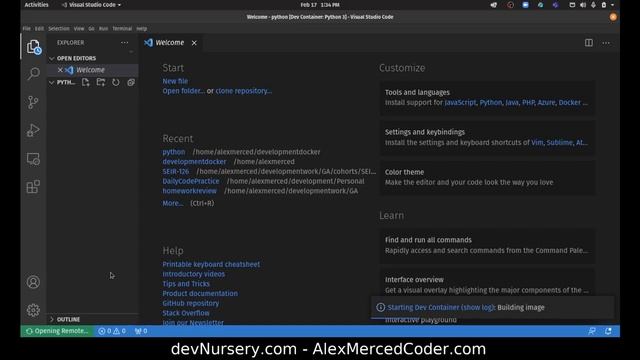The image size is (640, 360).
Task: Open Product documentation link
Action: pos(200,294)
